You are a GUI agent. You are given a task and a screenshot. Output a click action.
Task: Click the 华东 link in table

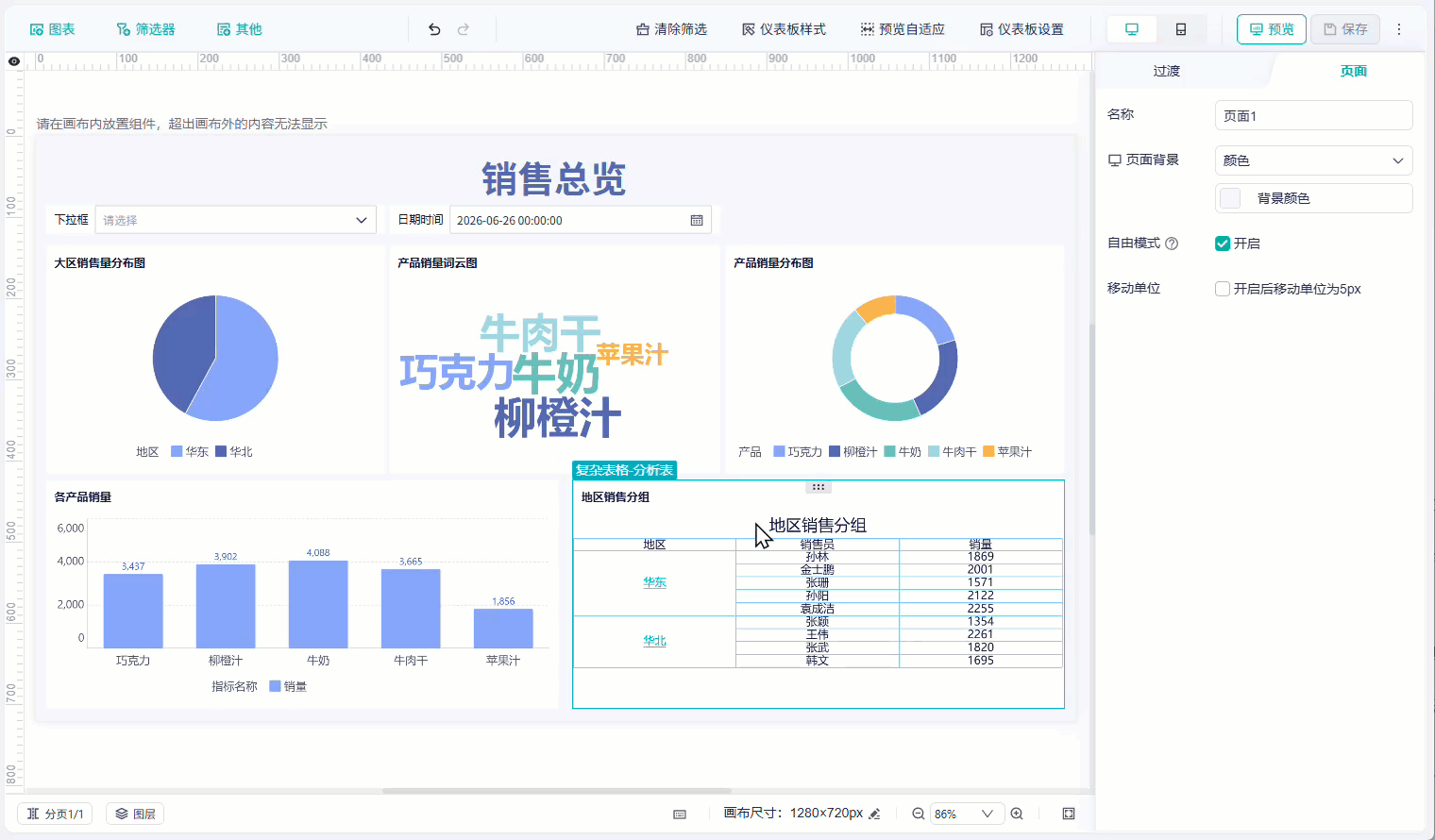654,582
